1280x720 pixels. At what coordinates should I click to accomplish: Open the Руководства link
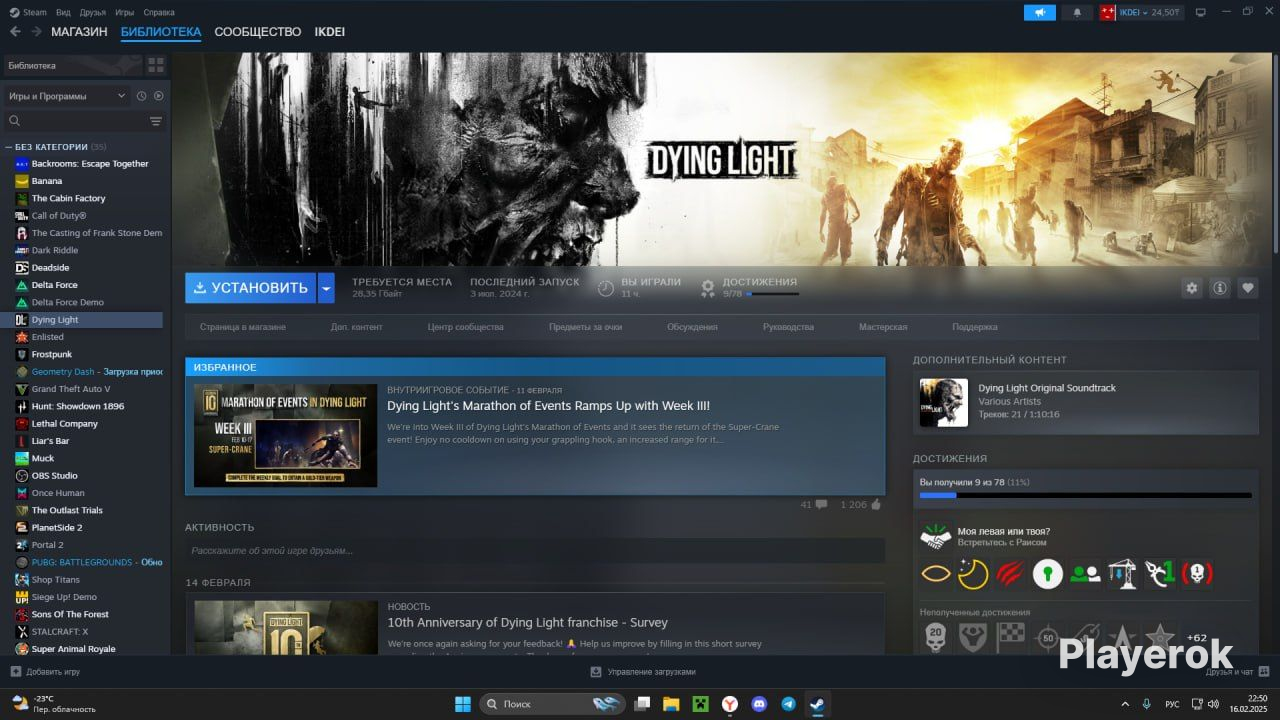point(788,327)
